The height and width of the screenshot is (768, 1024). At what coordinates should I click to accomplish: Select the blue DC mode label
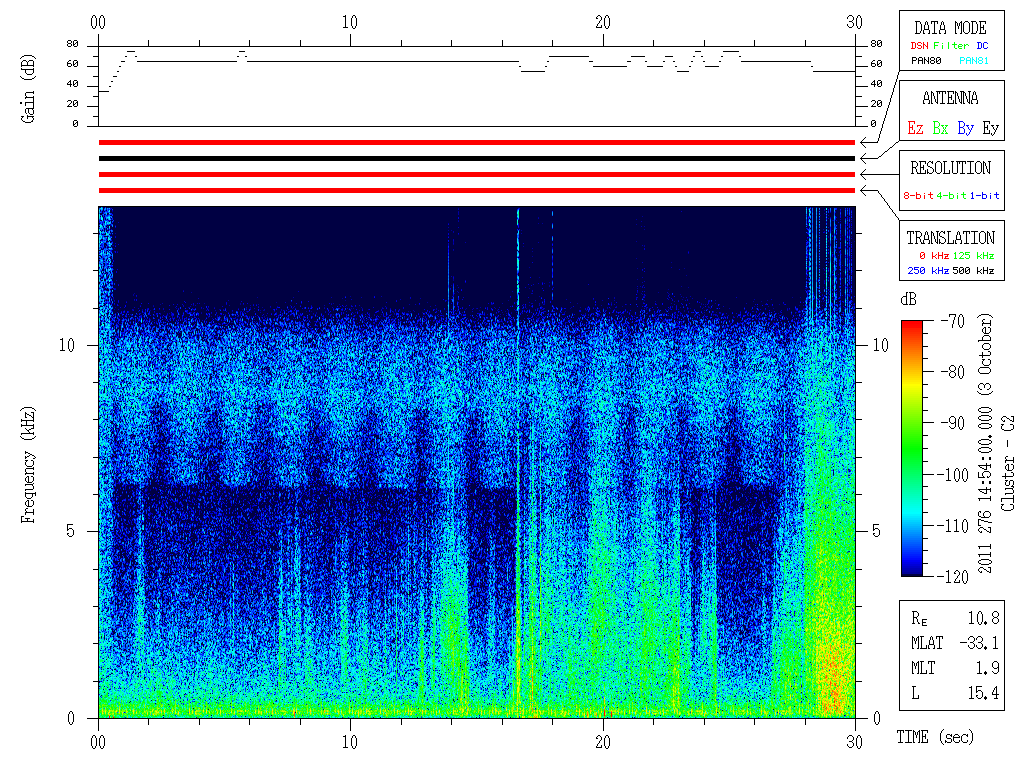pyautogui.click(x=982, y=46)
